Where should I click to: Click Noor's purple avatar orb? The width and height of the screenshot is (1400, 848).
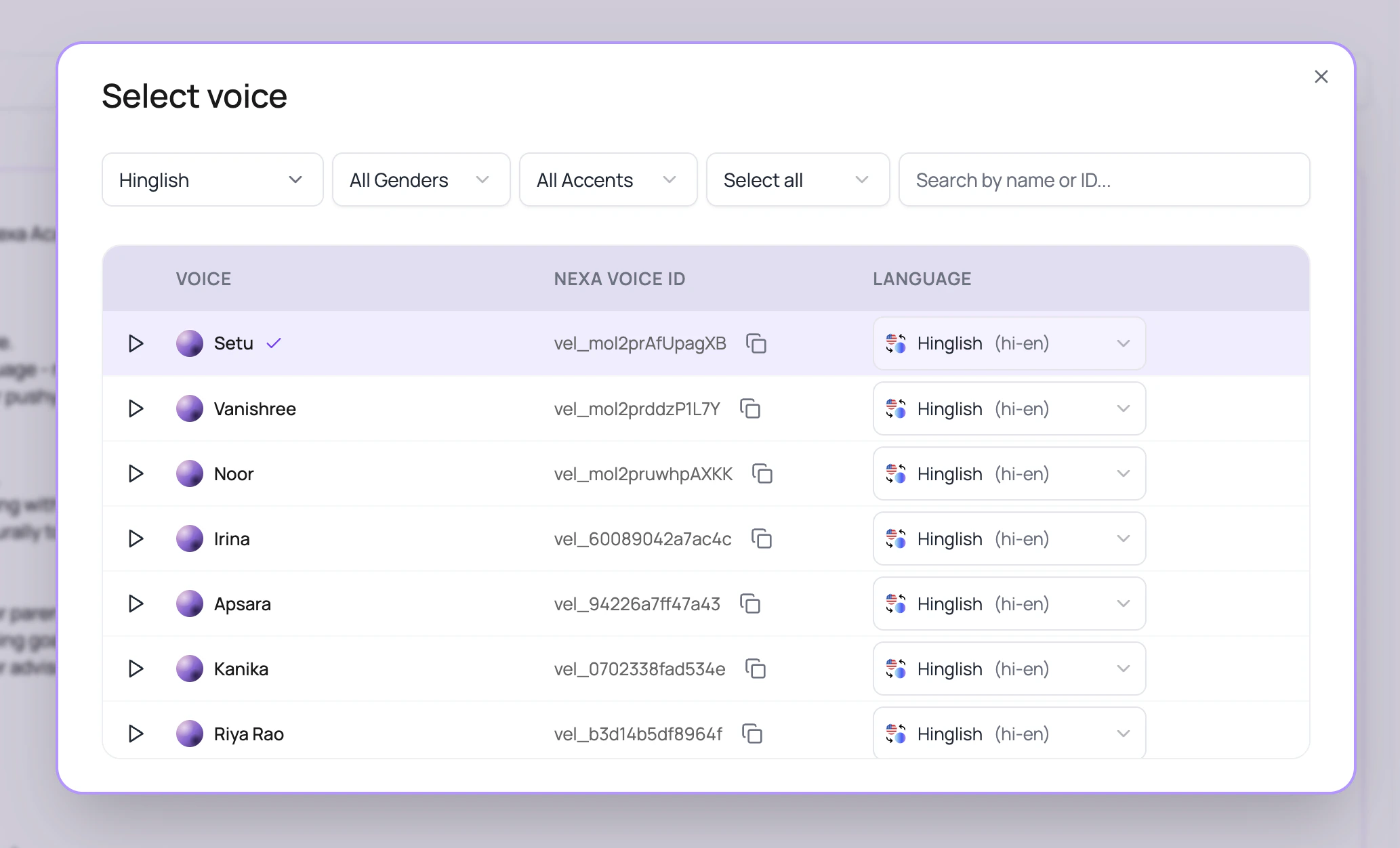[190, 473]
